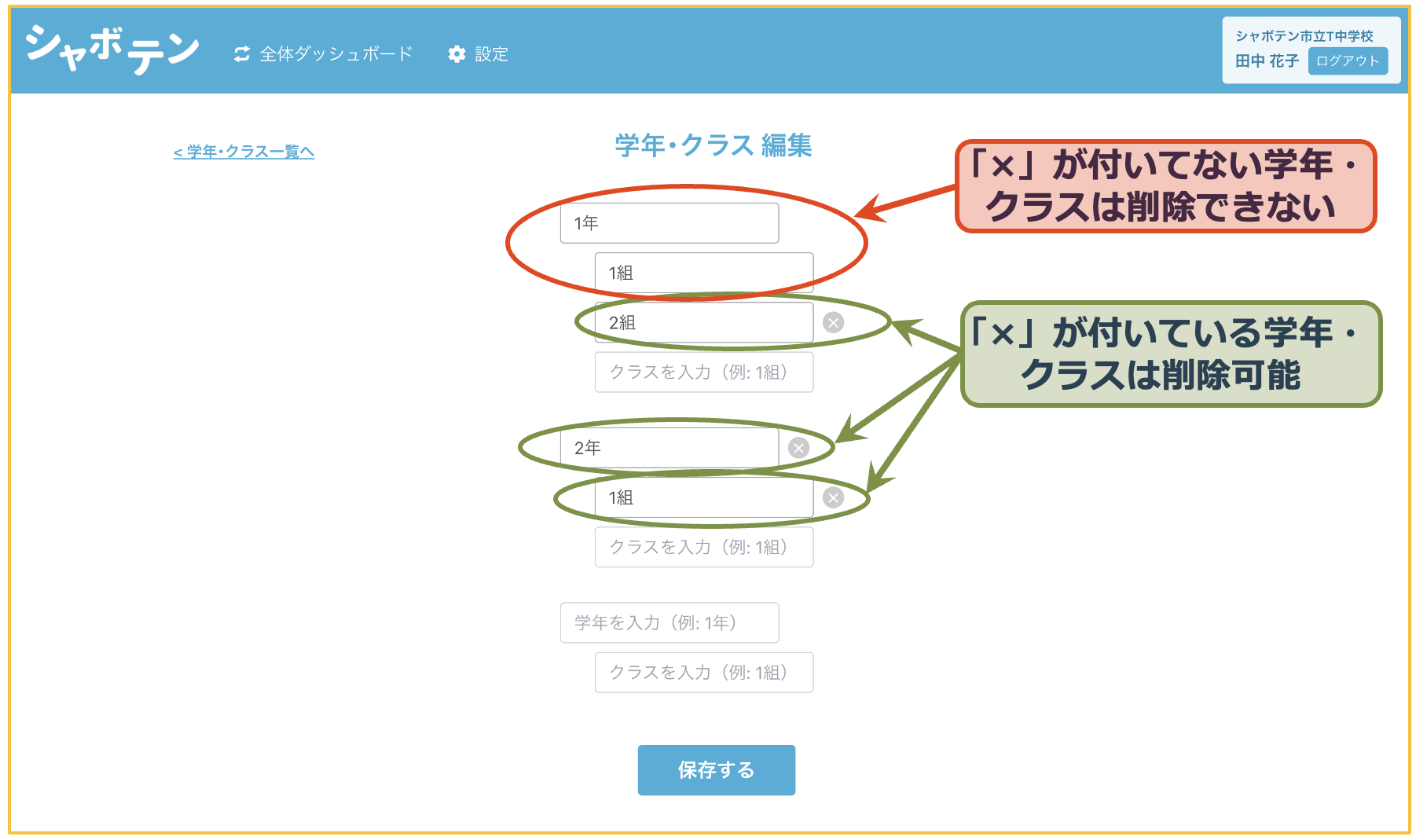Click the 学年・クラス 編集 page heading
This screenshot has width=1416, height=840.
(x=714, y=145)
